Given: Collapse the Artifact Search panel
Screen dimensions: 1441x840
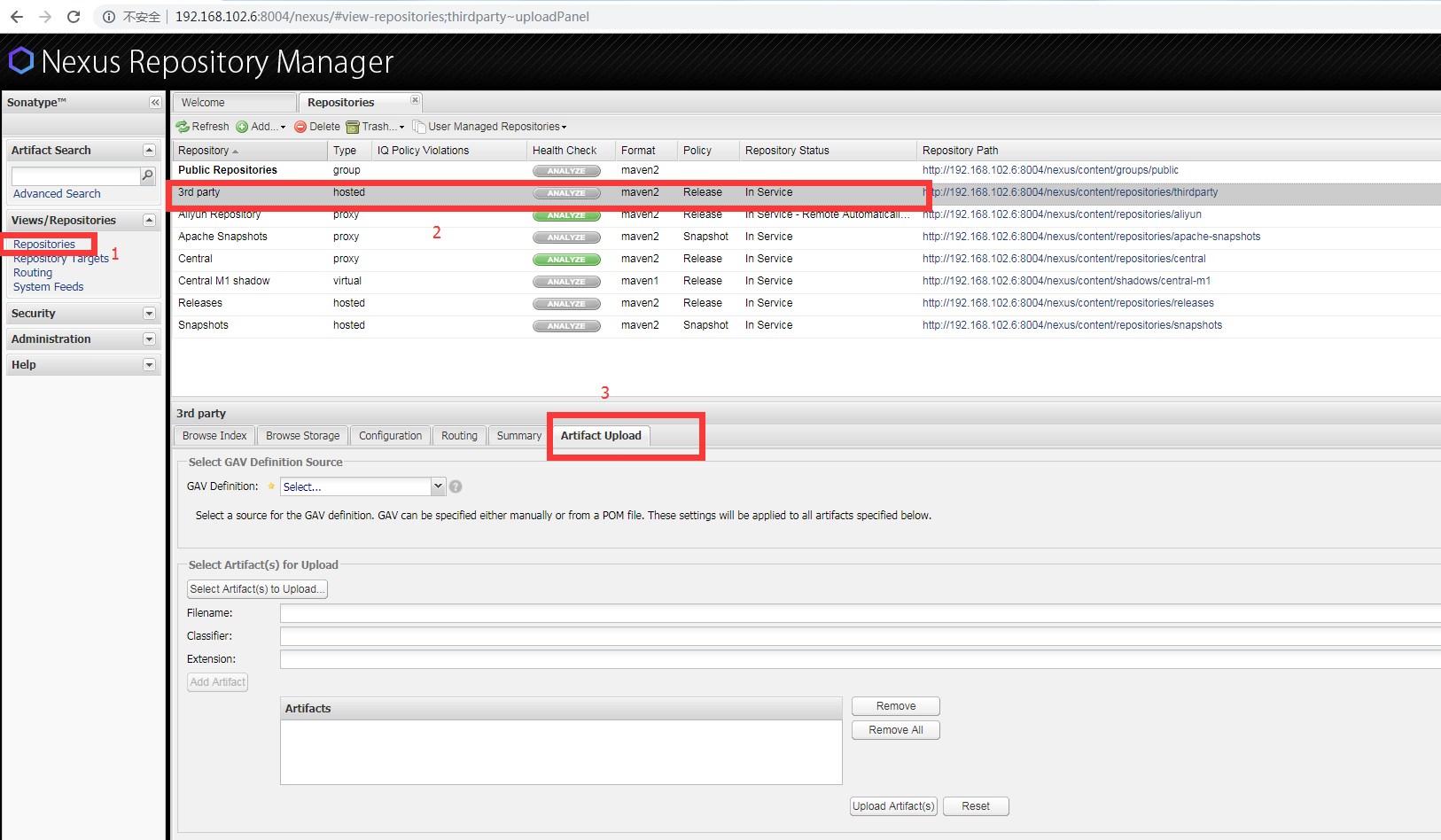Looking at the screenshot, I should tap(149, 151).
